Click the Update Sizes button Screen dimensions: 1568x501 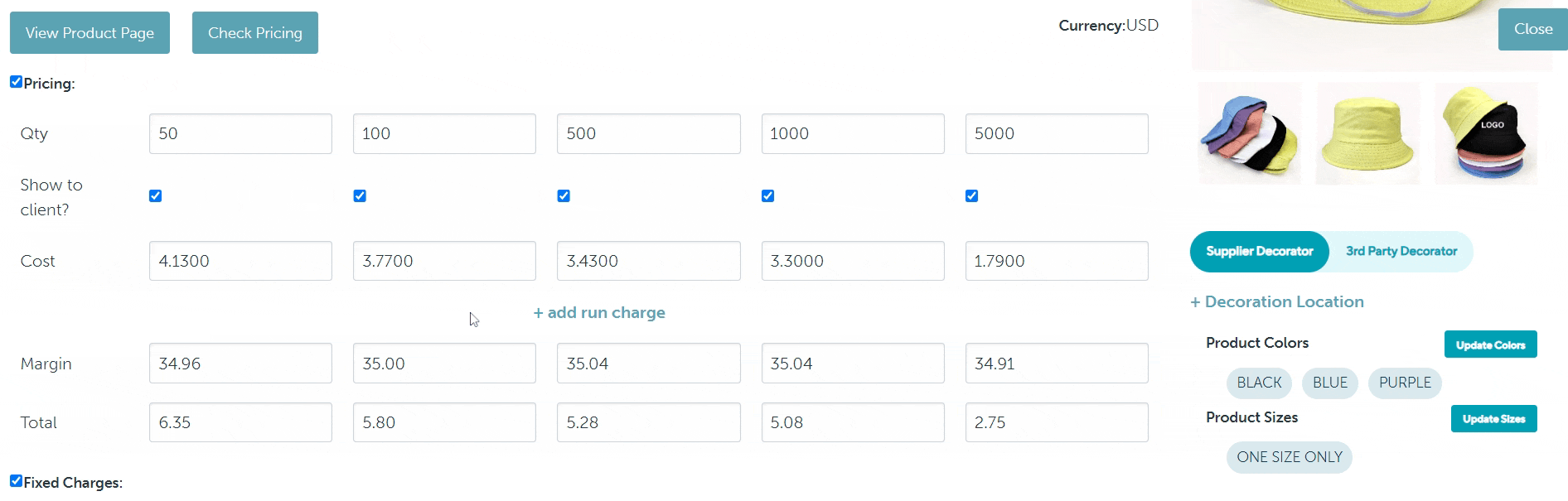[x=1493, y=419]
